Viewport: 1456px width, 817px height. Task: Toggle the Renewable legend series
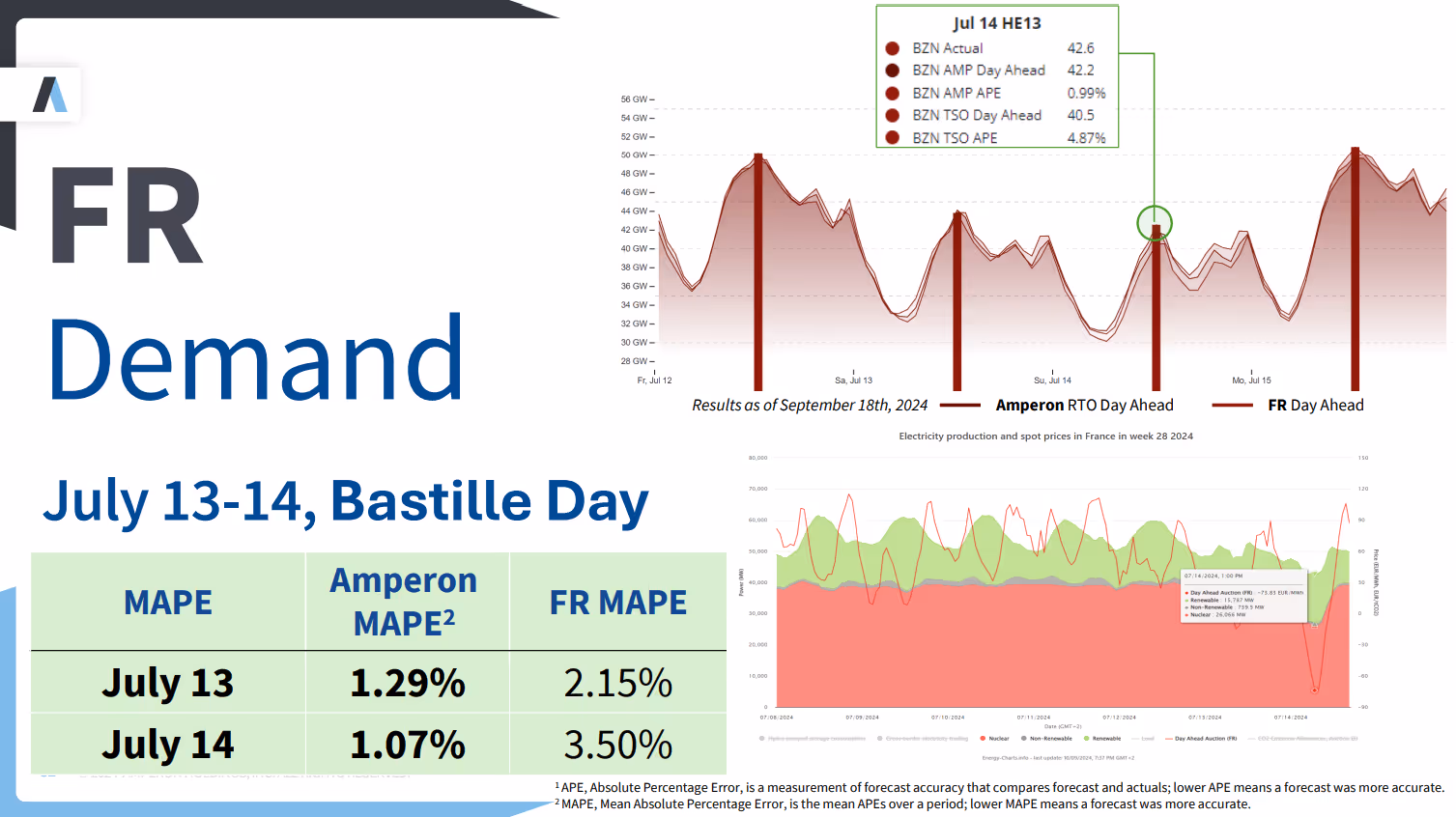click(1102, 739)
